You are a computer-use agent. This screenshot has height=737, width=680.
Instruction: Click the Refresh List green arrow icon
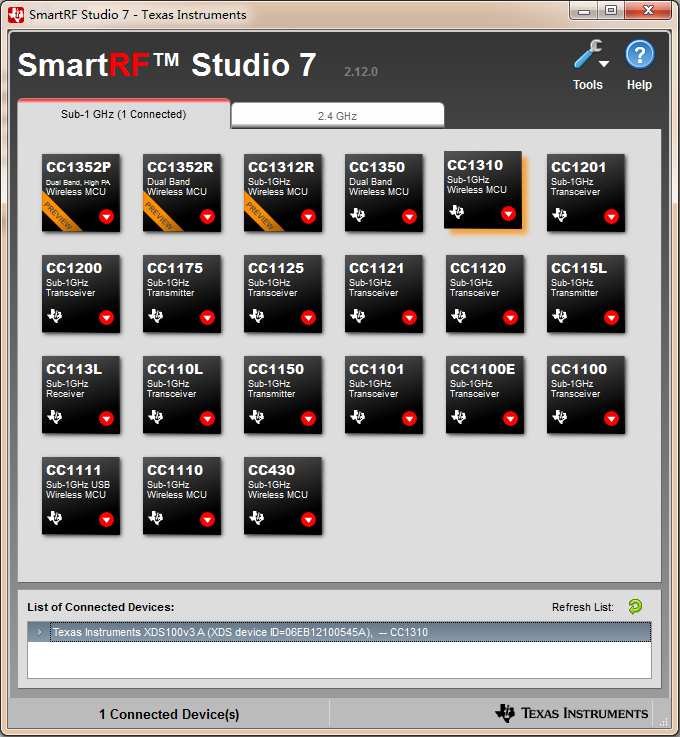pos(635,606)
